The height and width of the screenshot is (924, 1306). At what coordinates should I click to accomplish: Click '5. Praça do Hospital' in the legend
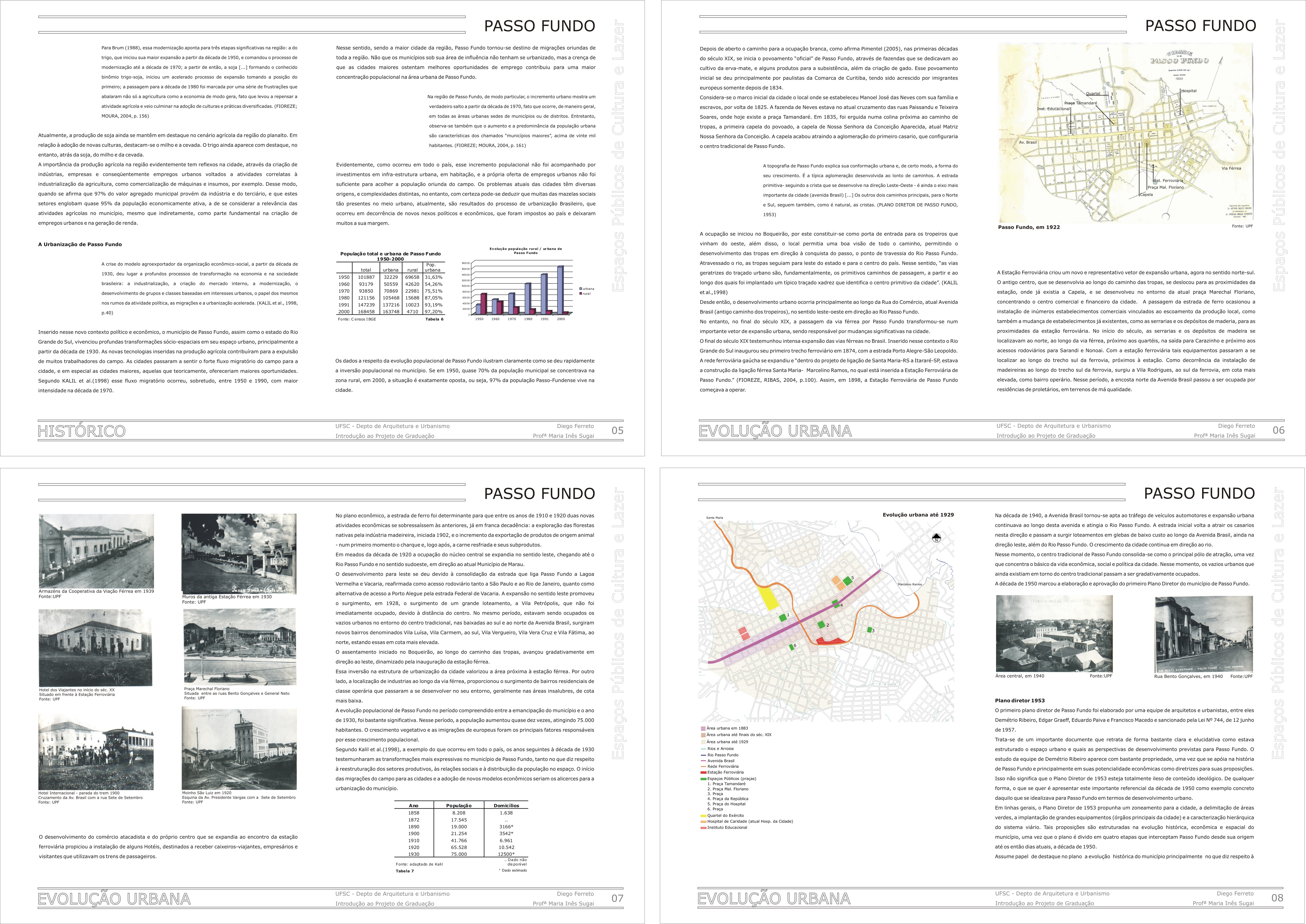coord(726,804)
